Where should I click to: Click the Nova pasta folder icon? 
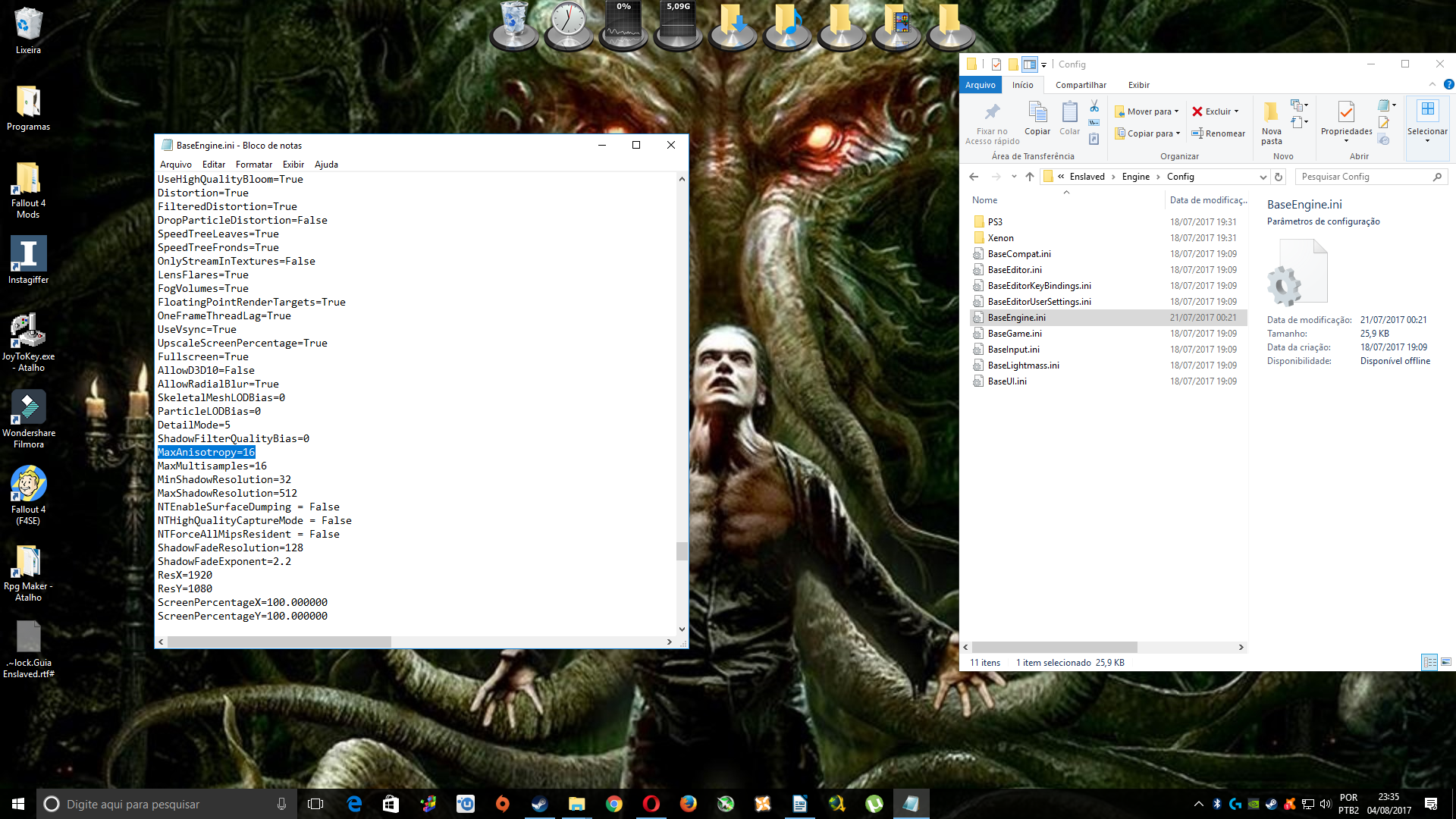point(1271,113)
